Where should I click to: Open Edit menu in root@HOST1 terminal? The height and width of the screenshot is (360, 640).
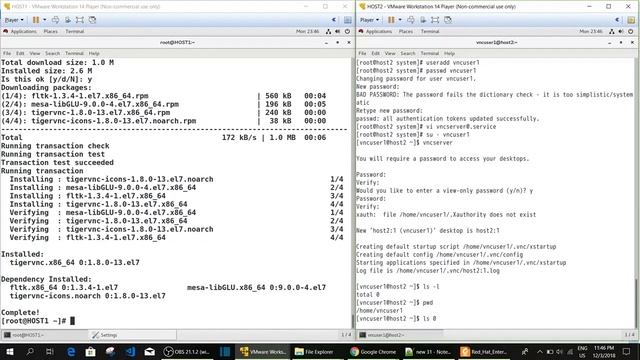click(20, 53)
